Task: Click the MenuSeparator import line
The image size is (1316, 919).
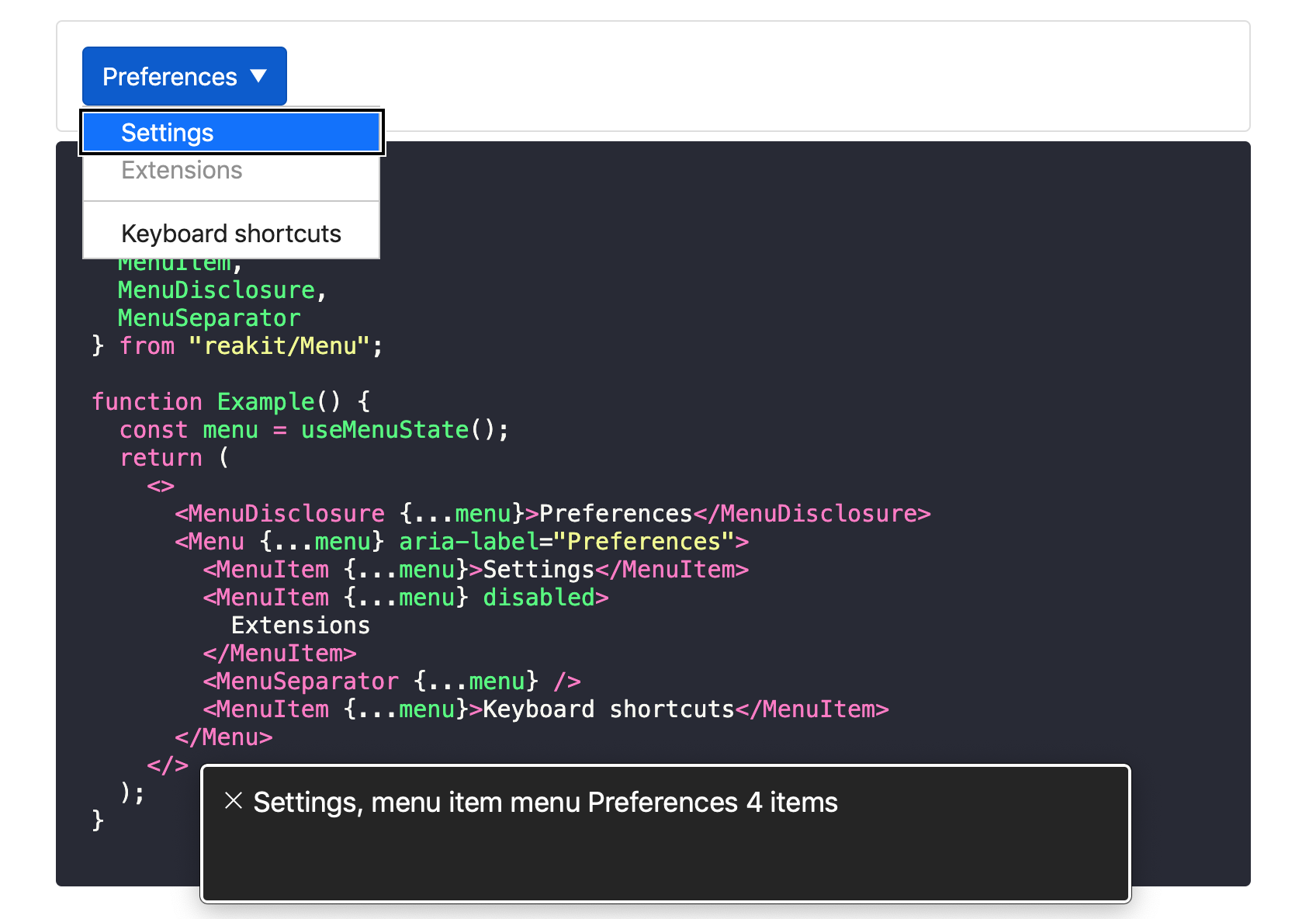Action: tap(210, 318)
